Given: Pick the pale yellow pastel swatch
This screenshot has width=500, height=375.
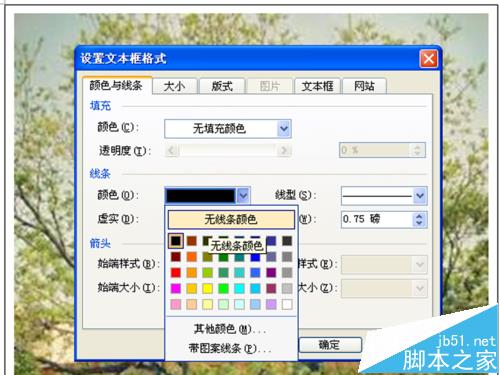Looking at the screenshot, I should [207, 304].
